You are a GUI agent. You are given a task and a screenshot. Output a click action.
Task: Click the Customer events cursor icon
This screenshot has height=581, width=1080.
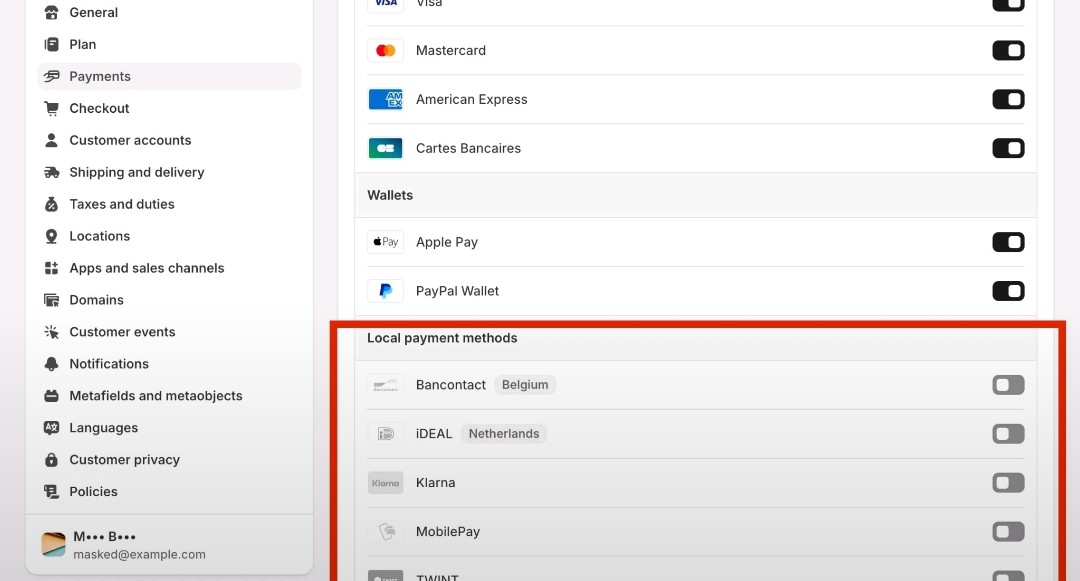point(51,332)
